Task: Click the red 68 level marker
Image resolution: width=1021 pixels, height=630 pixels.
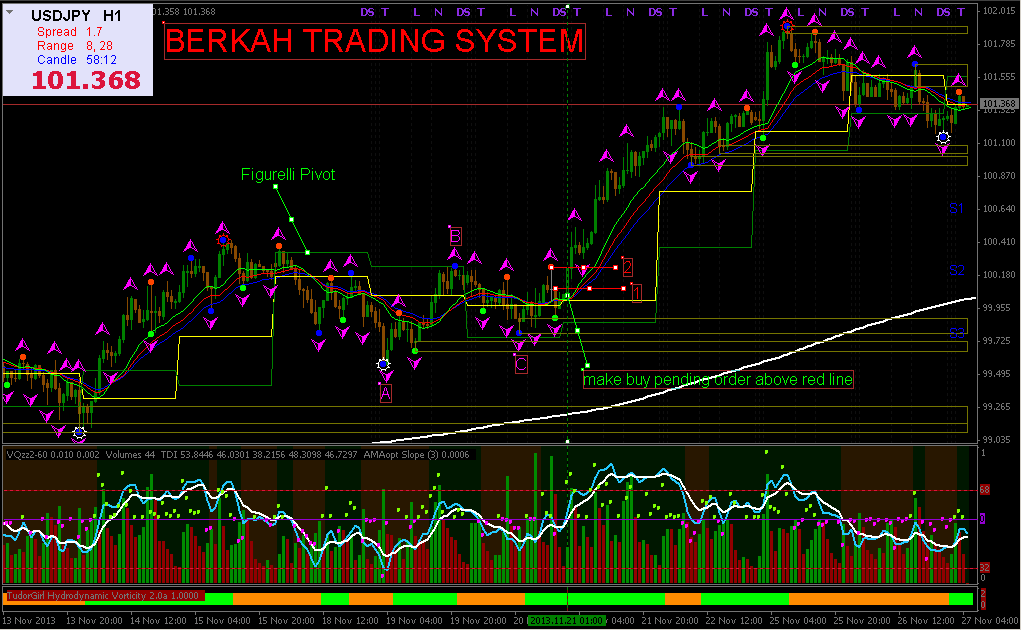Action: click(x=985, y=490)
